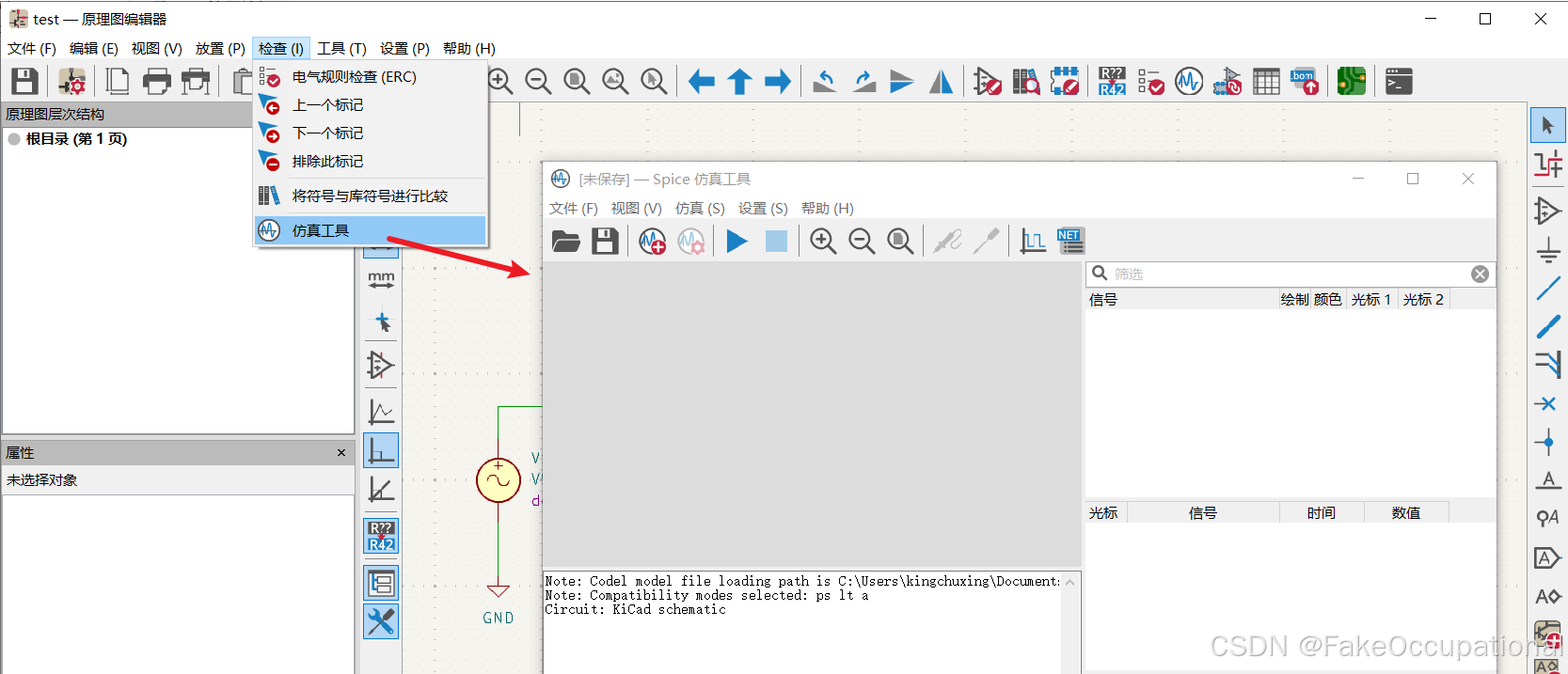Mirror selection horizontally
This screenshot has width=1568, height=674.
coord(941,82)
